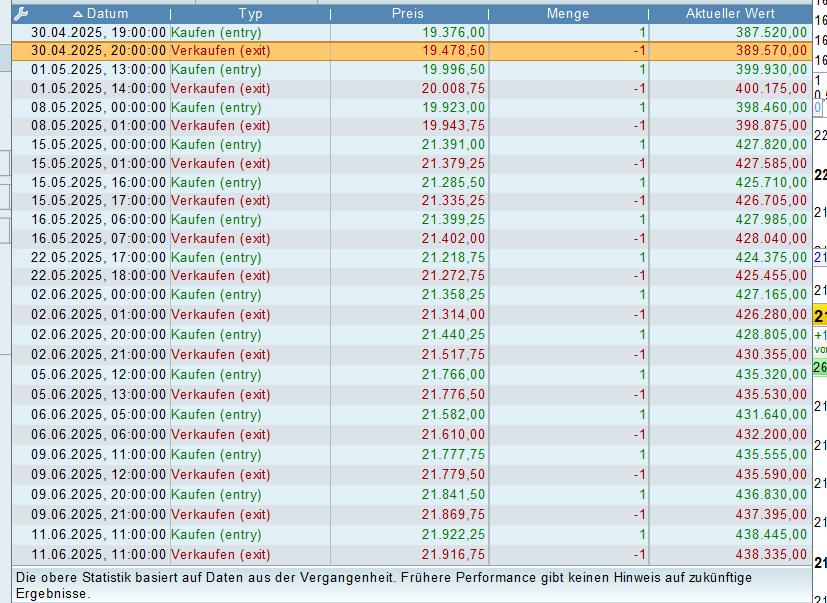Sort table by Datum column header
This screenshot has height=603, width=827.
point(100,14)
